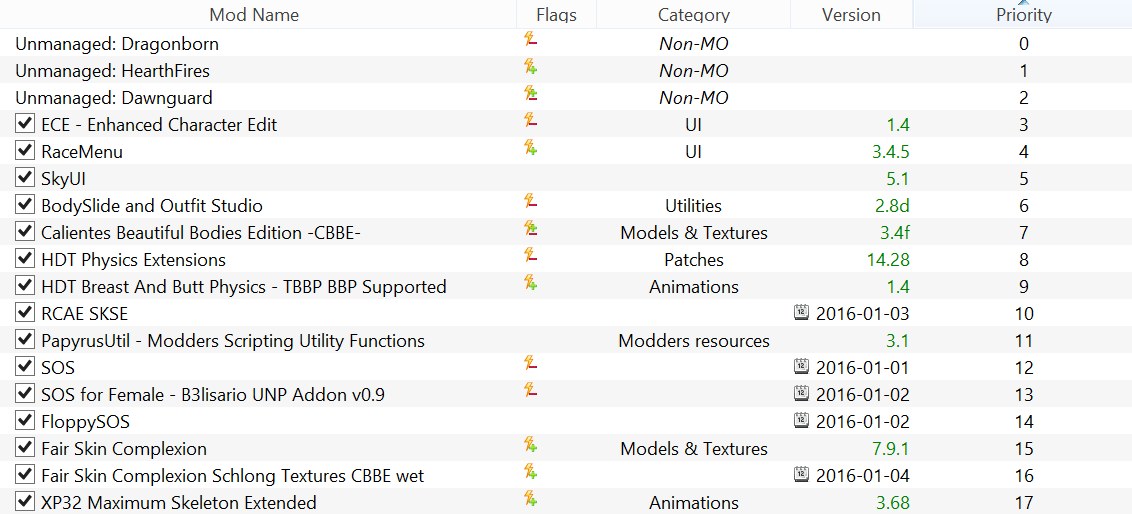Select the Calientes Beautiful Bodies Edition -CBBE- mod

[566, 232]
